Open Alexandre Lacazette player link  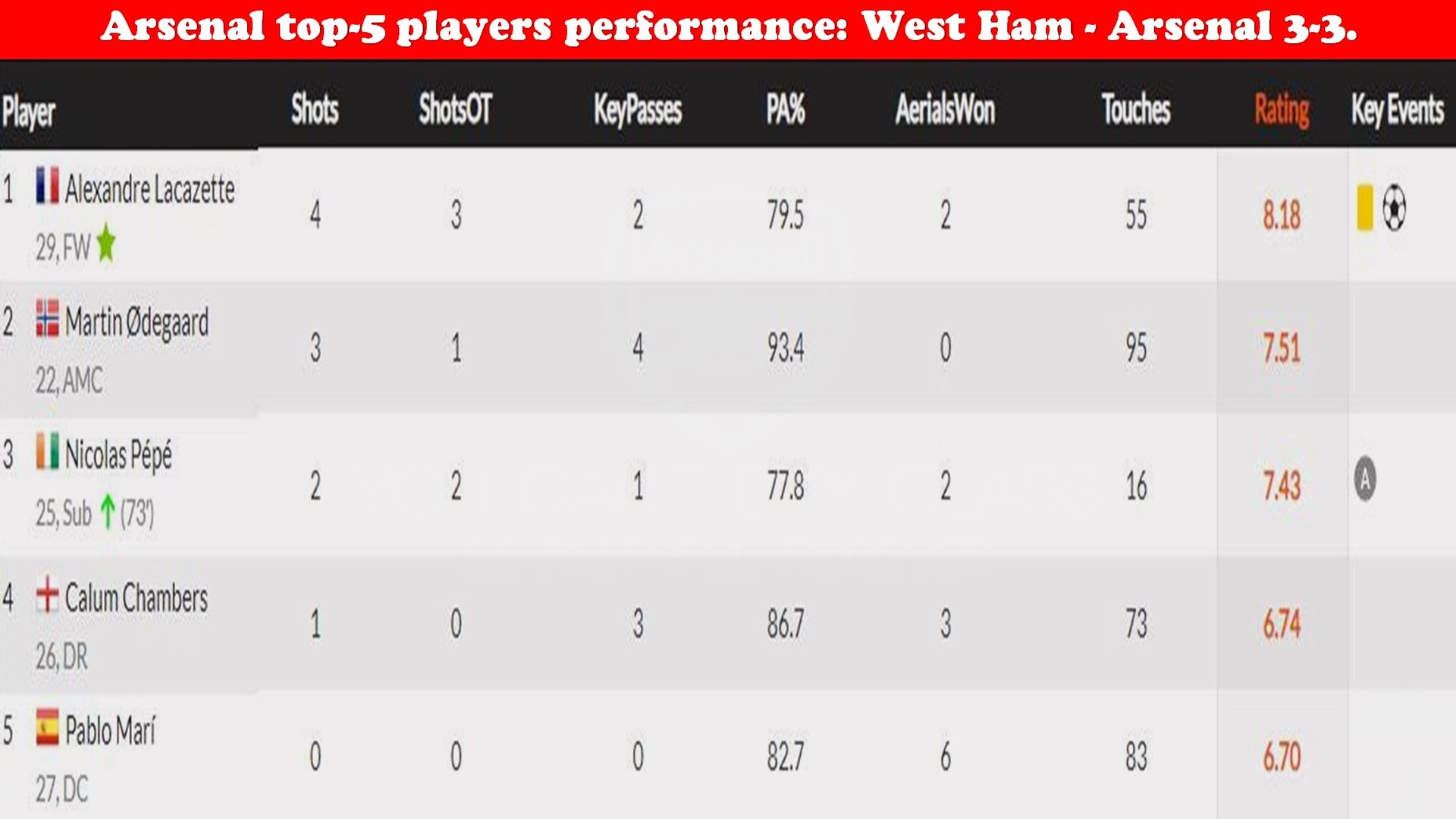point(149,189)
